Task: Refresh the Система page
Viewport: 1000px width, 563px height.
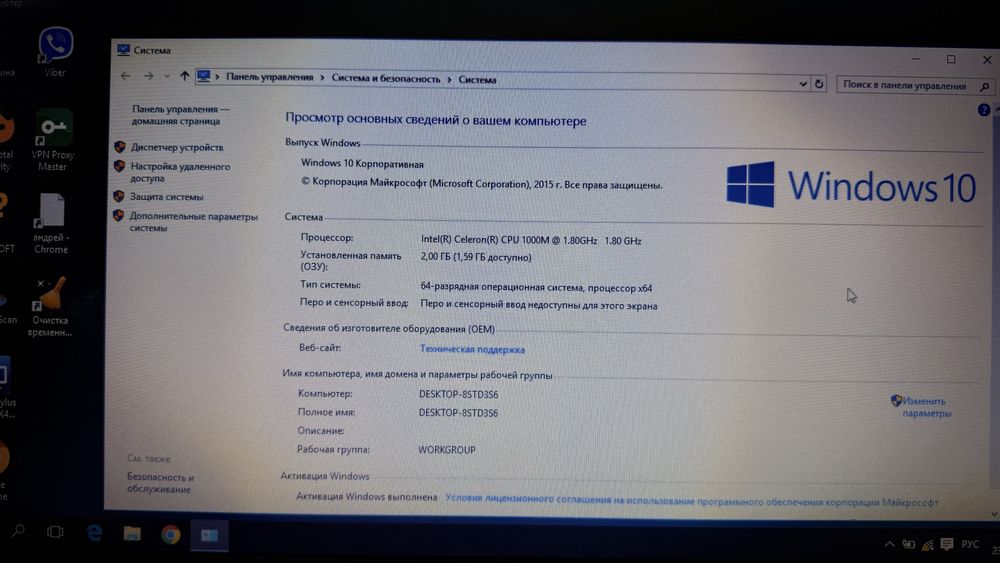Action: coord(819,84)
